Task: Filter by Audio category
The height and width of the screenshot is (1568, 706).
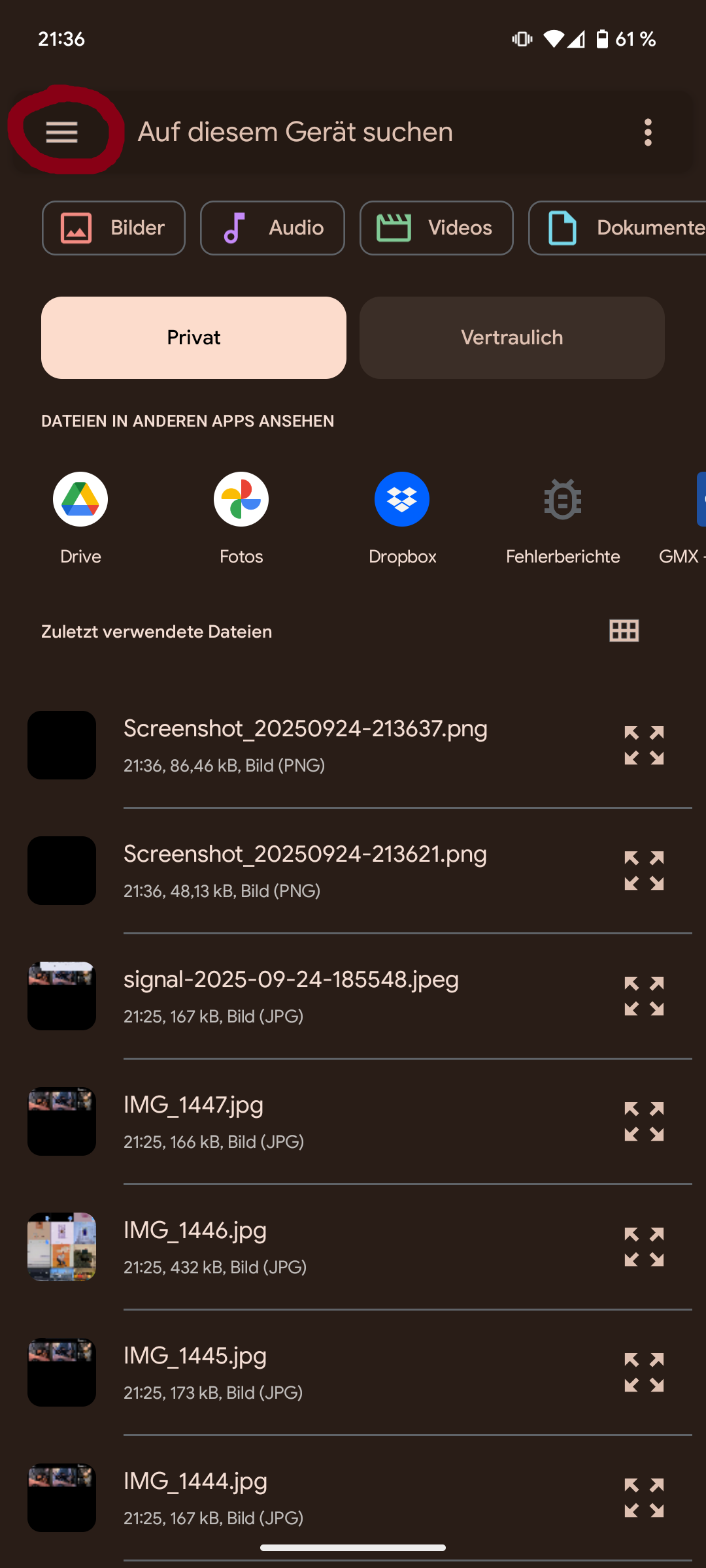Action: coord(272,228)
